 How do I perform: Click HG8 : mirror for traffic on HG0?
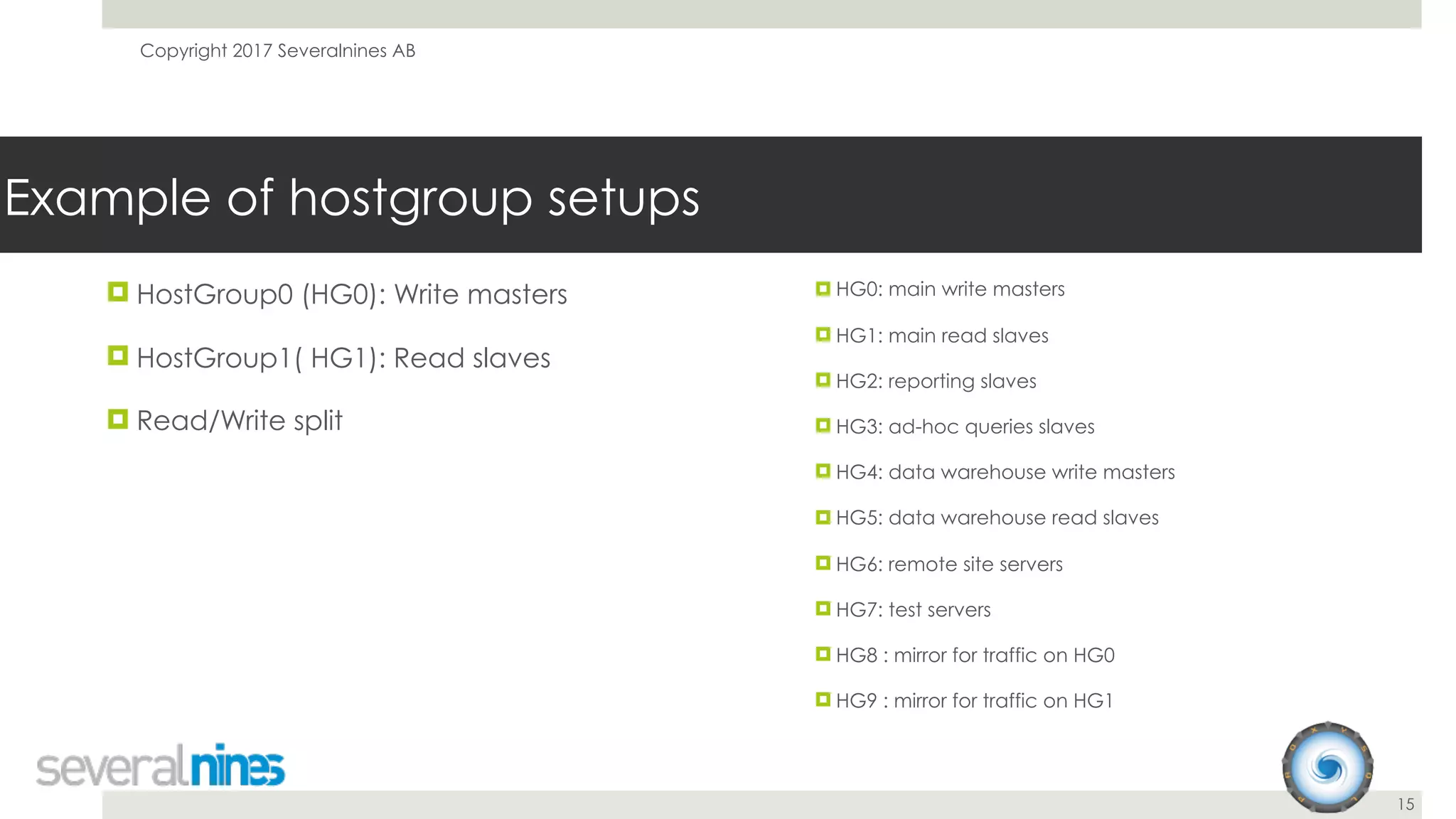click(975, 655)
